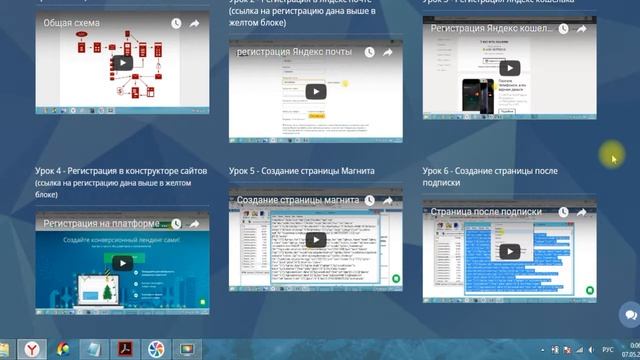Play the 'Регистрация на платформе' video
This screenshot has width=640, height=360.
click(x=122, y=263)
